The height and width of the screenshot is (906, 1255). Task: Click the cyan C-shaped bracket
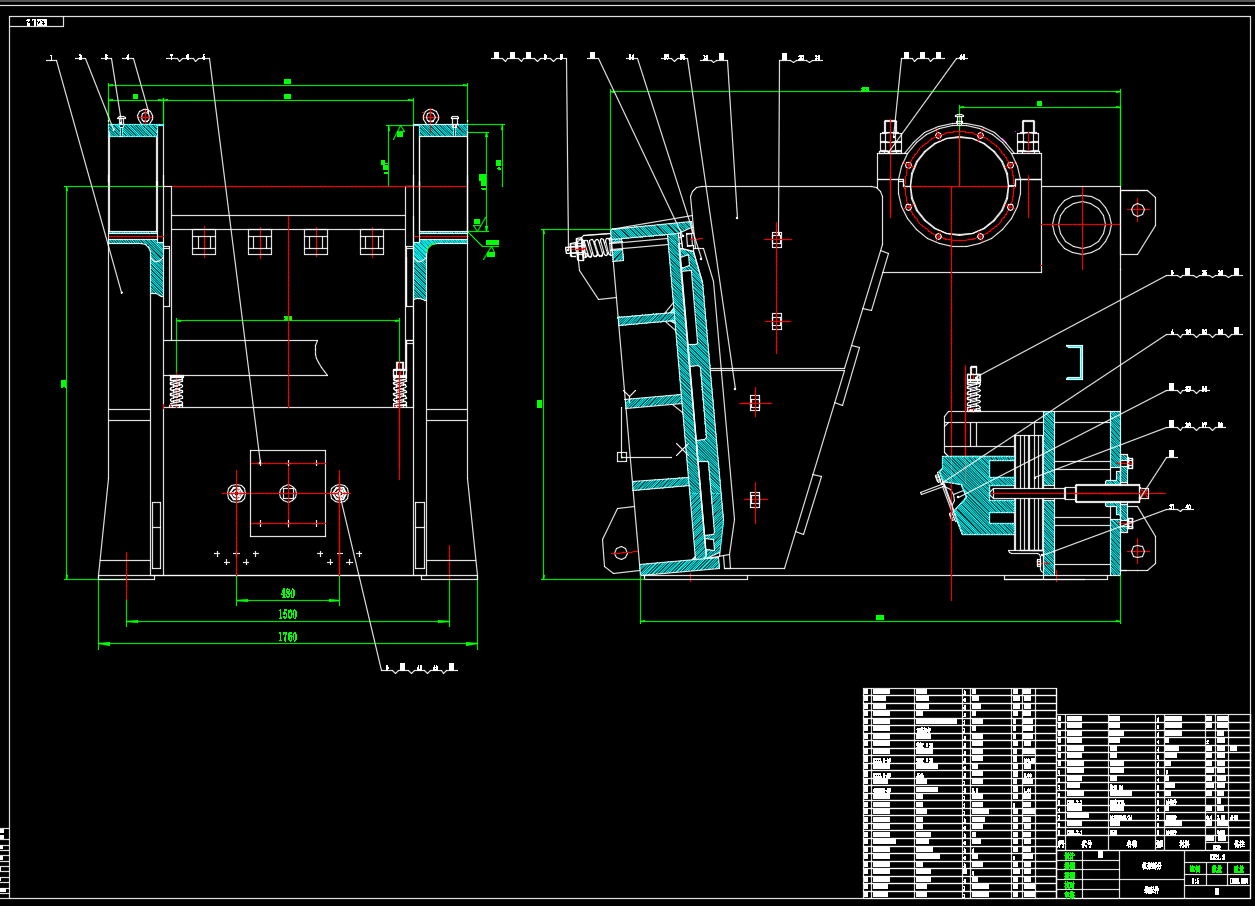click(x=1075, y=361)
